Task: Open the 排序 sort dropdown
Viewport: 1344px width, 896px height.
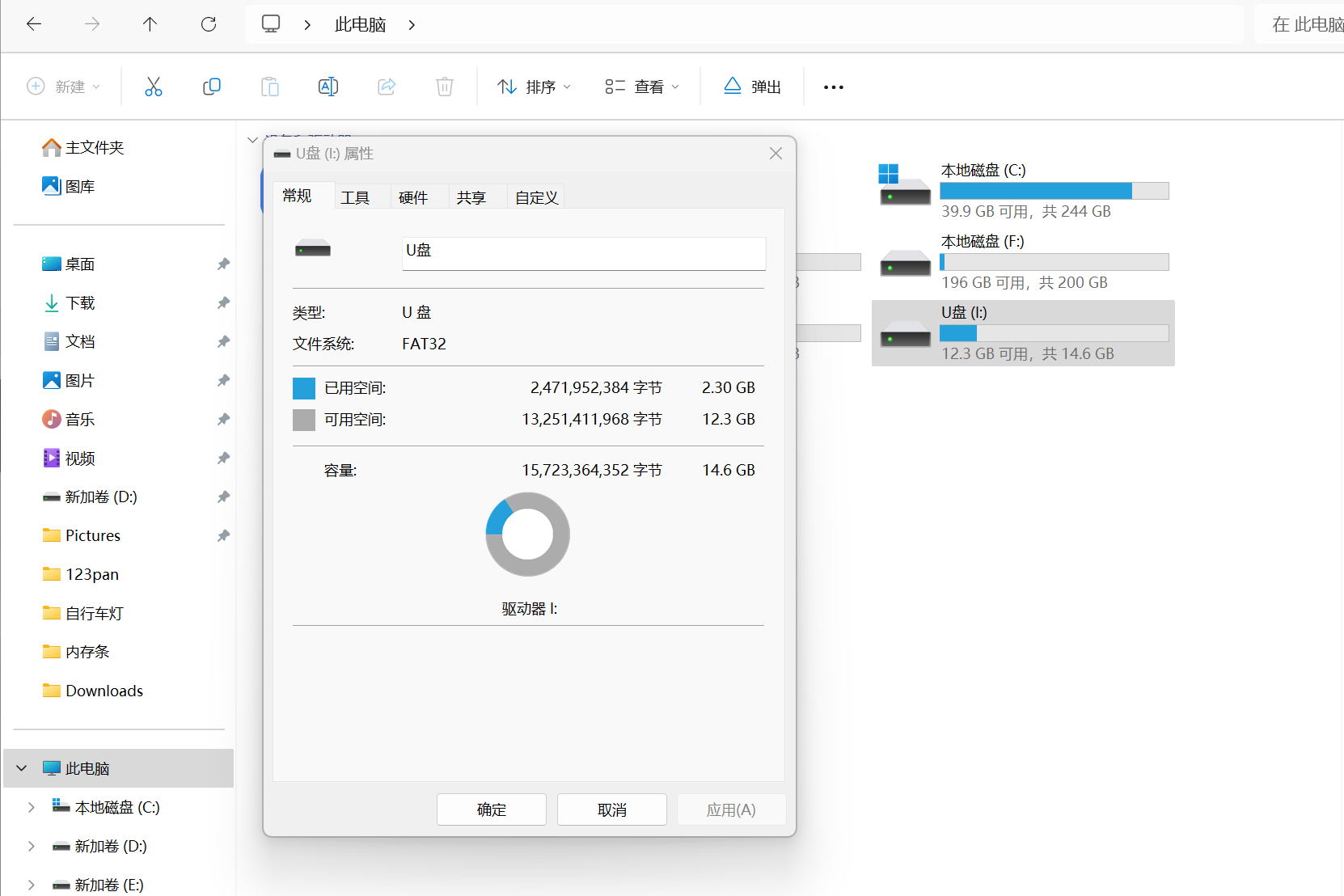Action: pos(534,87)
